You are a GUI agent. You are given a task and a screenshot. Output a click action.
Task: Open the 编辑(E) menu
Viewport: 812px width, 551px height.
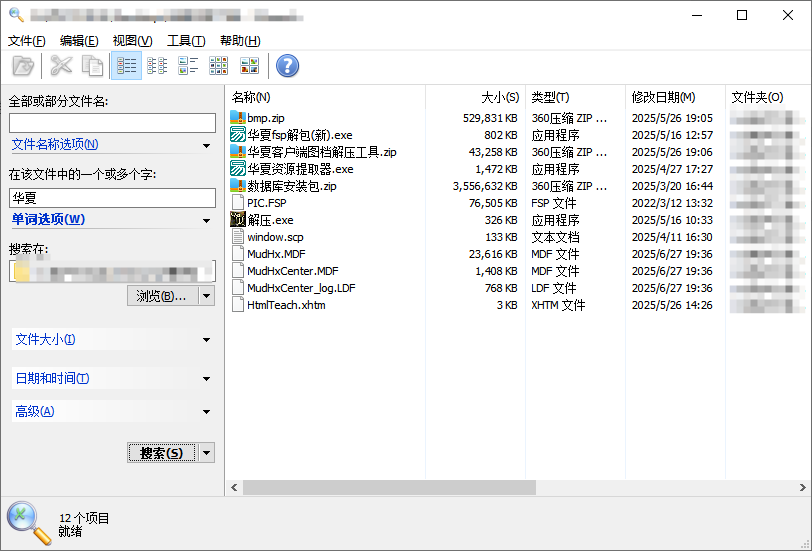tap(79, 40)
